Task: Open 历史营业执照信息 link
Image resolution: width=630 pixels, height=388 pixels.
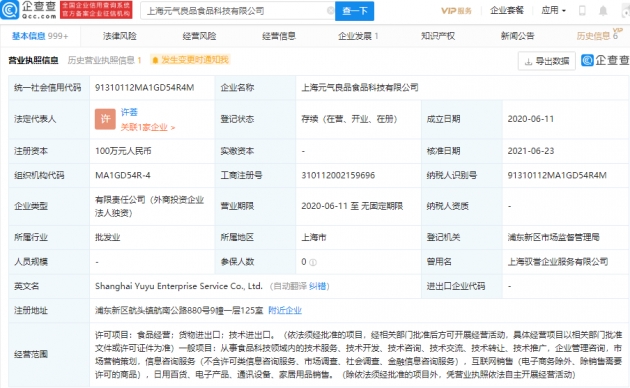Action: tap(104, 60)
